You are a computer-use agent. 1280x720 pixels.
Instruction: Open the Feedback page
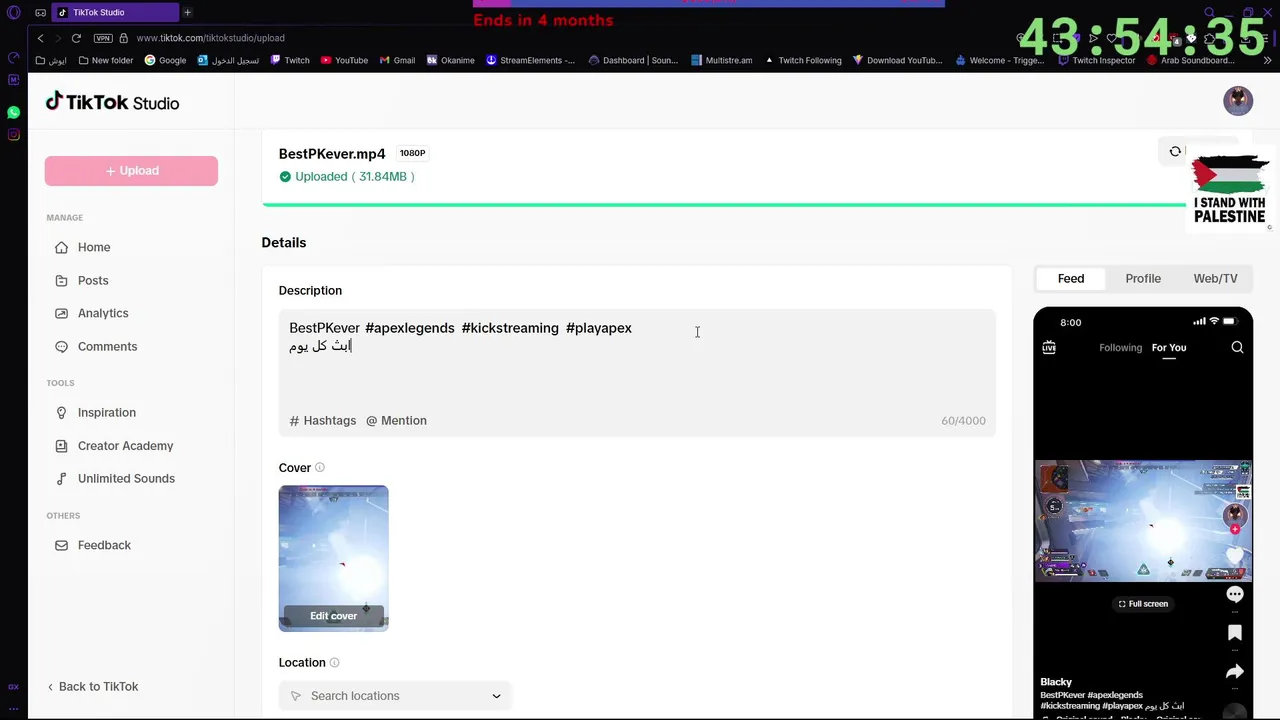click(x=104, y=545)
